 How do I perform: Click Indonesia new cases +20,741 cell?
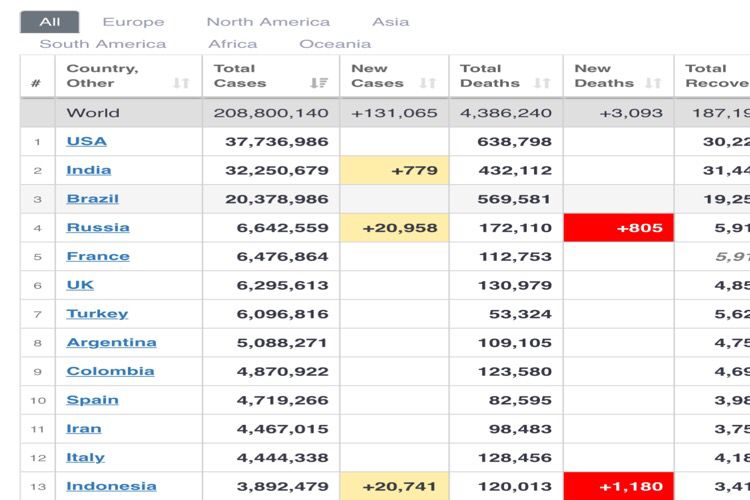(x=394, y=486)
